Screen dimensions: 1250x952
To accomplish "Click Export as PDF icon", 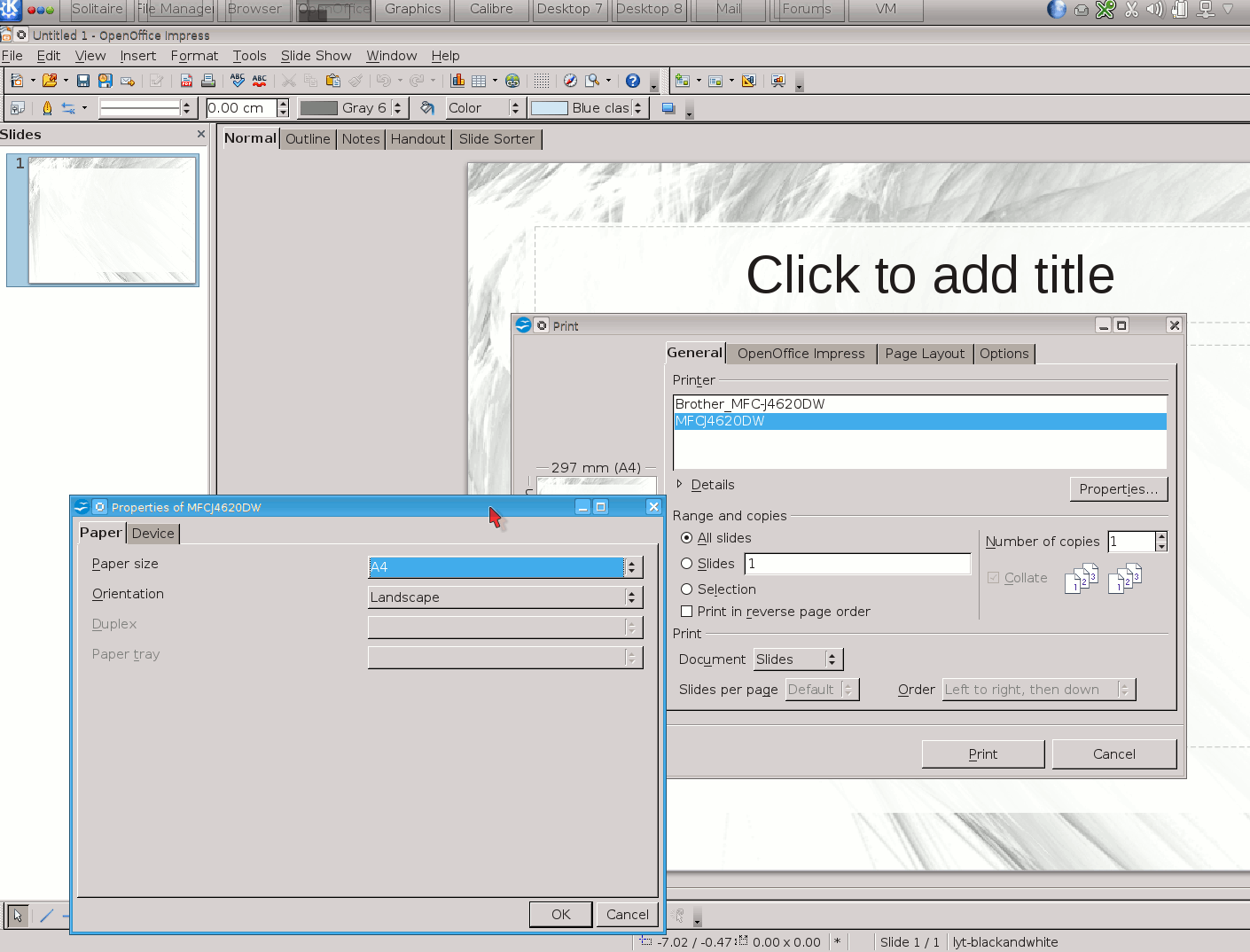I will click(186, 81).
